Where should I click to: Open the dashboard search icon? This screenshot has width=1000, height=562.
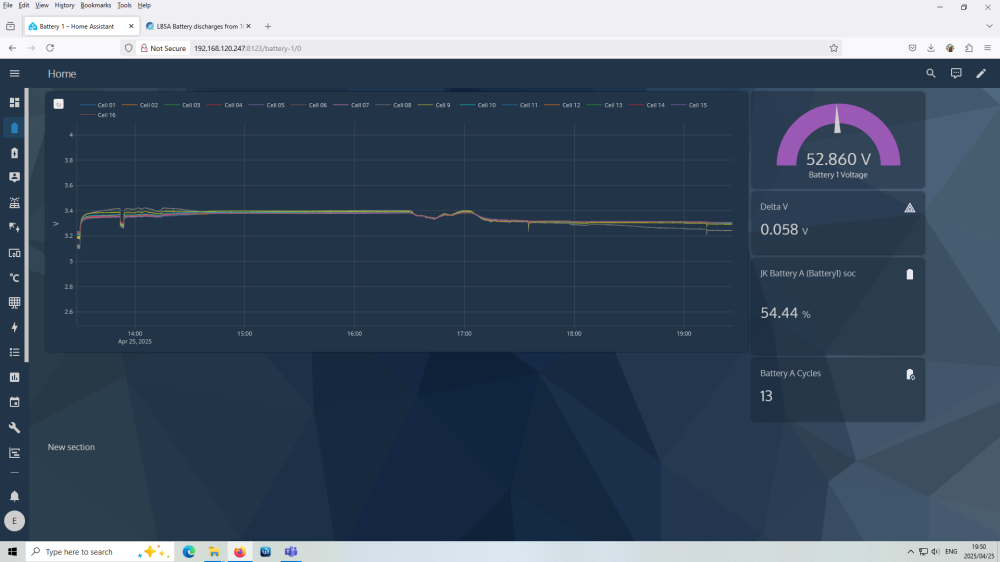930,73
